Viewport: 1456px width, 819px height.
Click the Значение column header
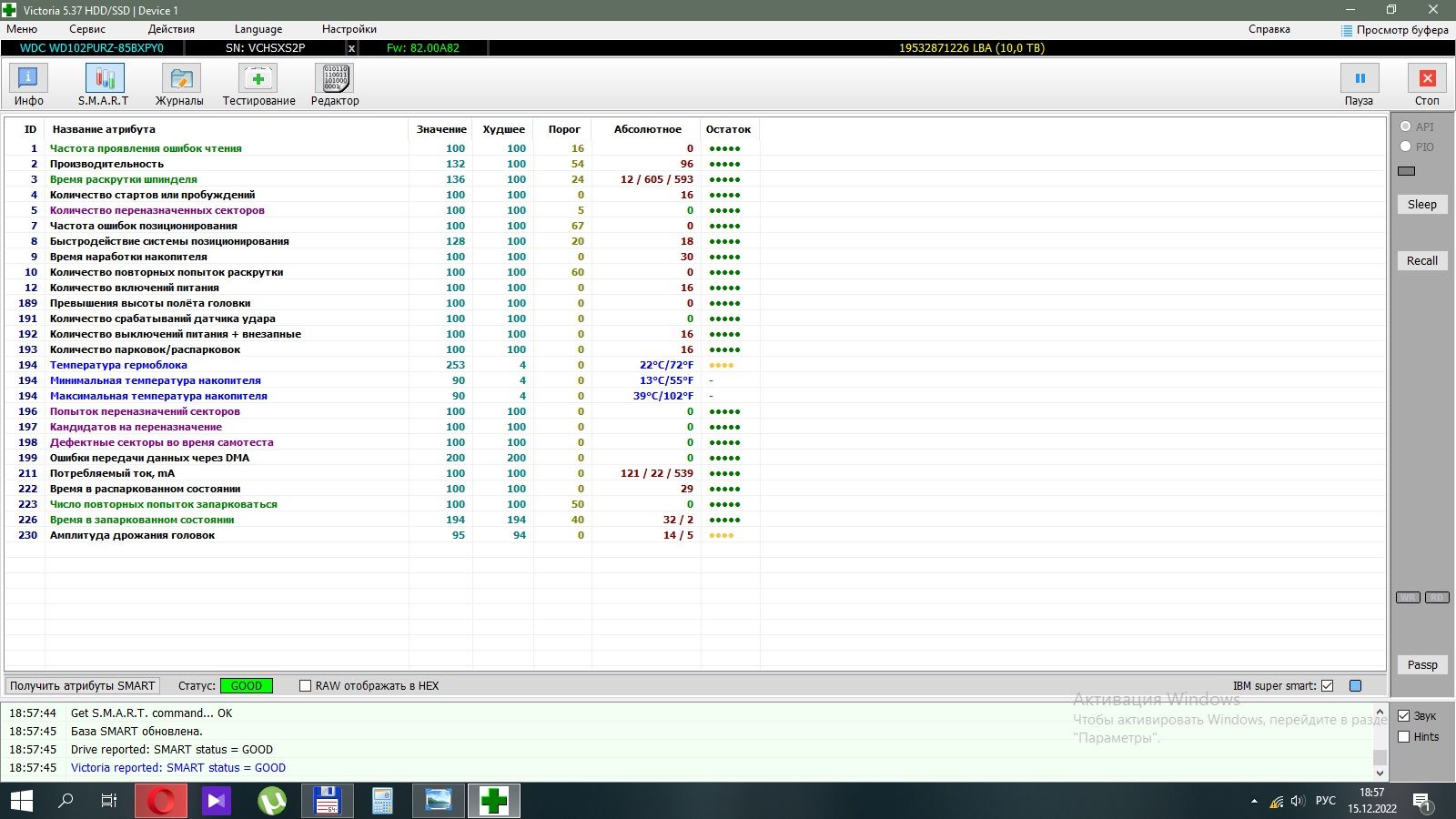pos(441,129)
